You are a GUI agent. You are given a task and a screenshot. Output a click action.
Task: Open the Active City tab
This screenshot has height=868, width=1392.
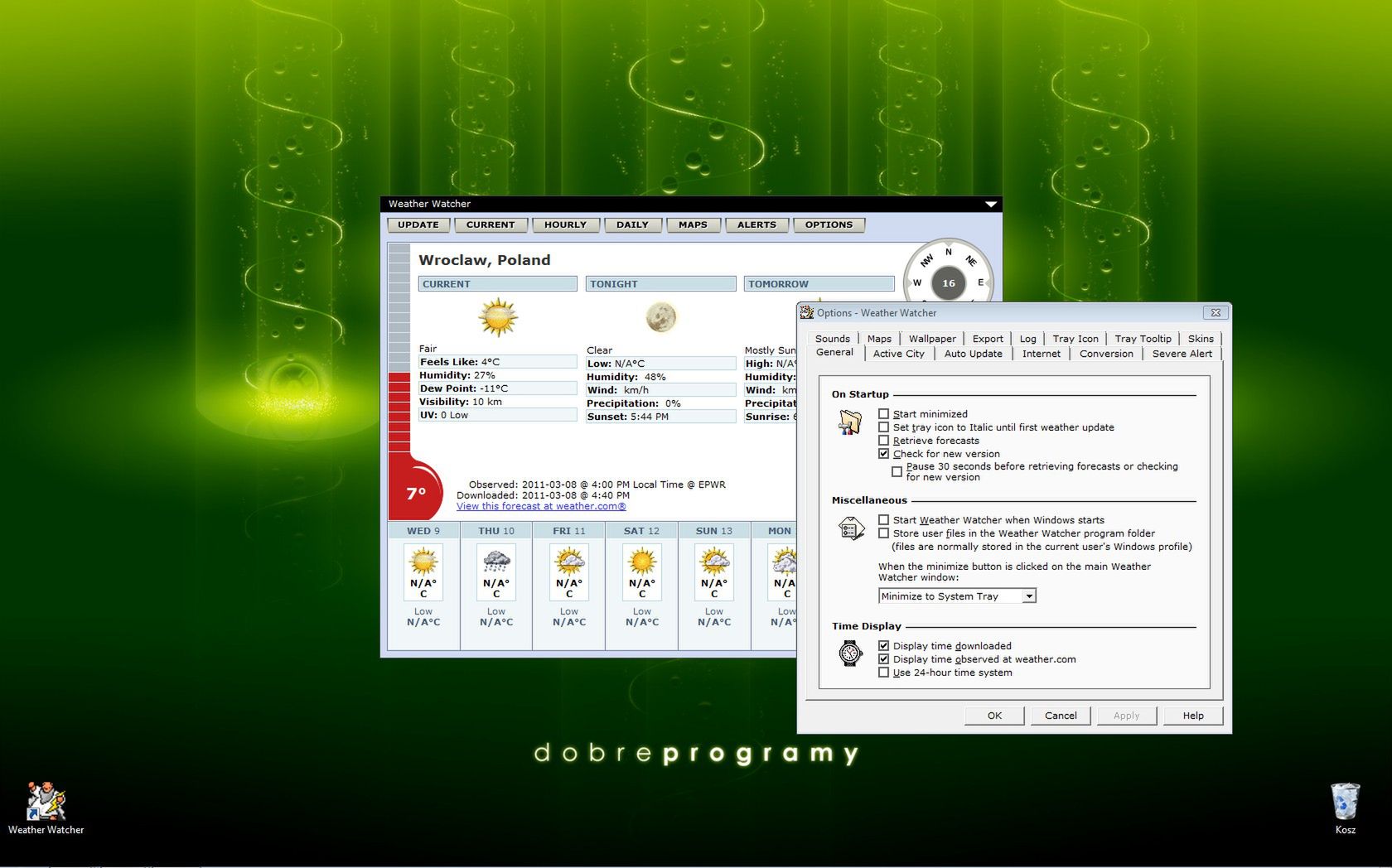tap(898, 354)
